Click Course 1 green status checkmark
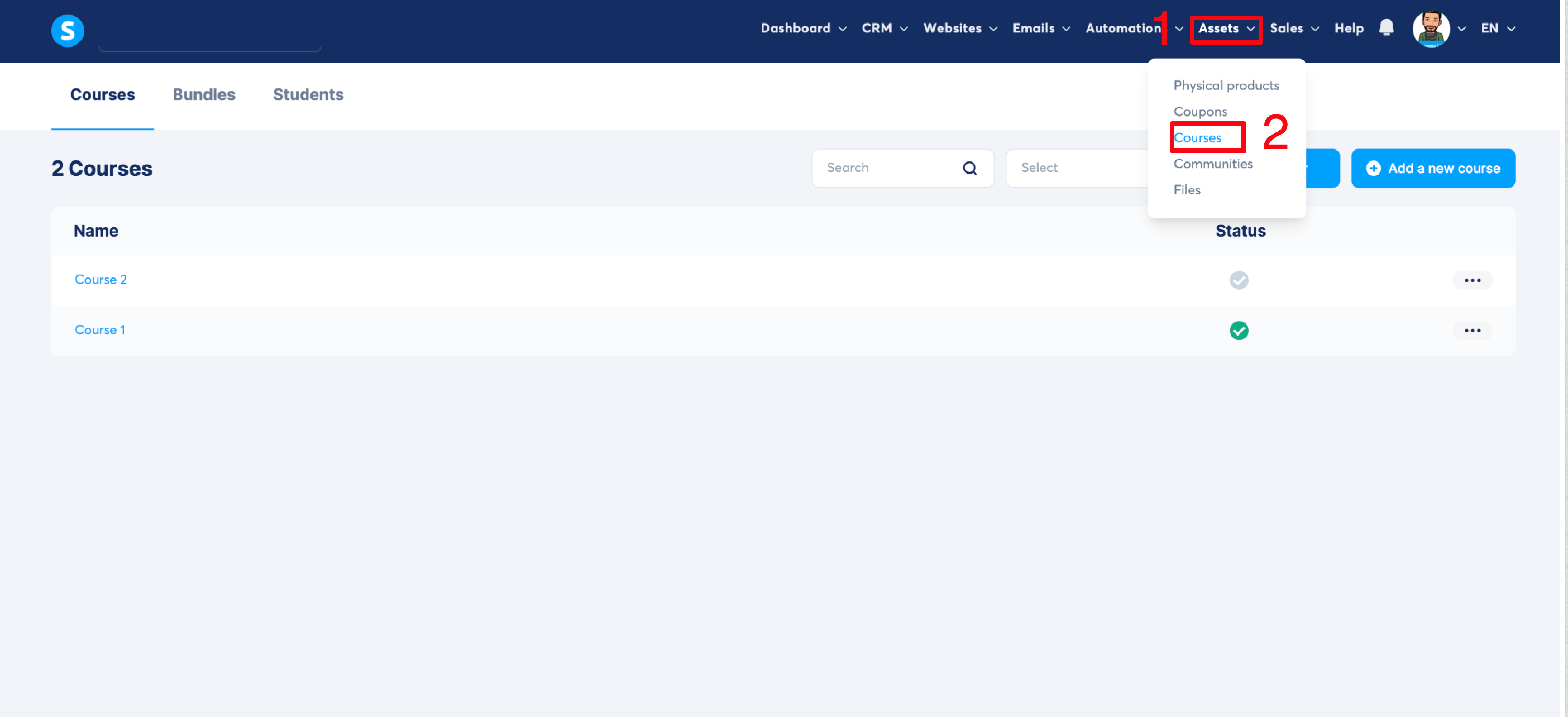 1239,330
